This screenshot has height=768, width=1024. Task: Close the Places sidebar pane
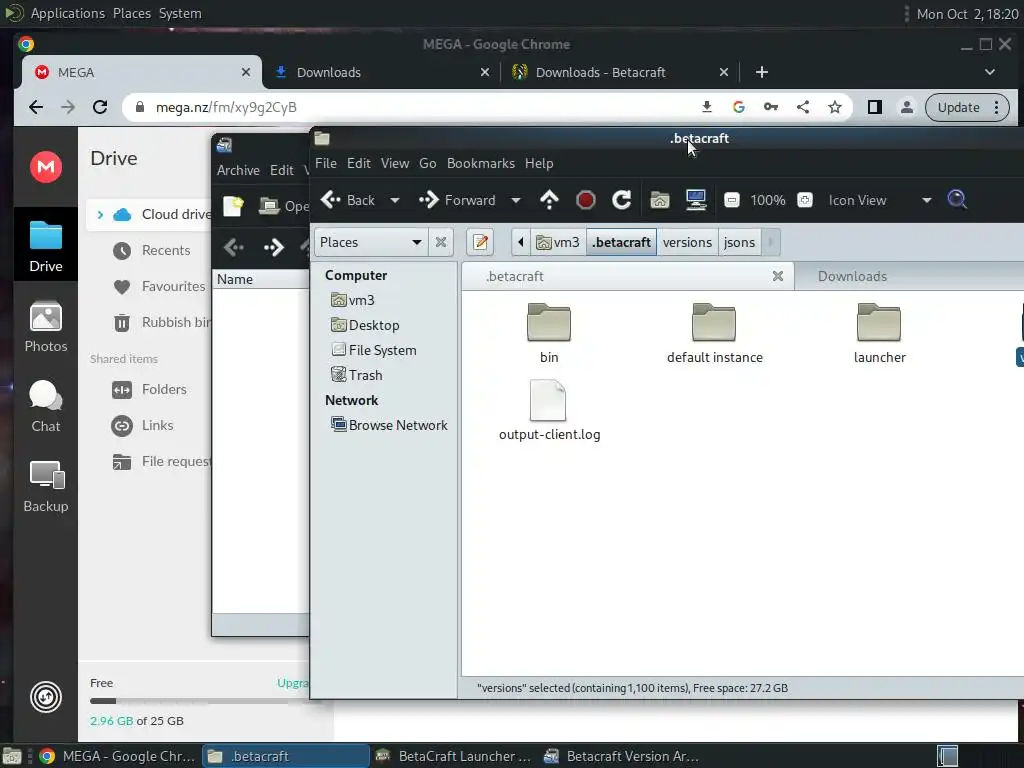441,242
